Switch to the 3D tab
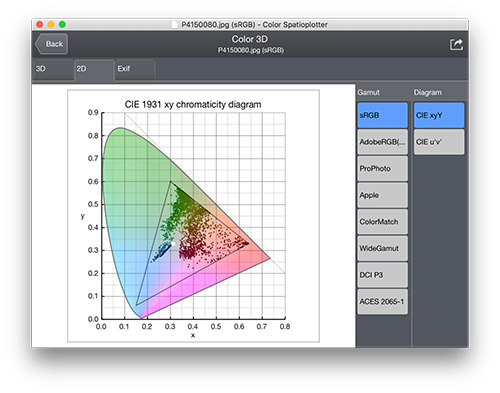 pos(53,70)
